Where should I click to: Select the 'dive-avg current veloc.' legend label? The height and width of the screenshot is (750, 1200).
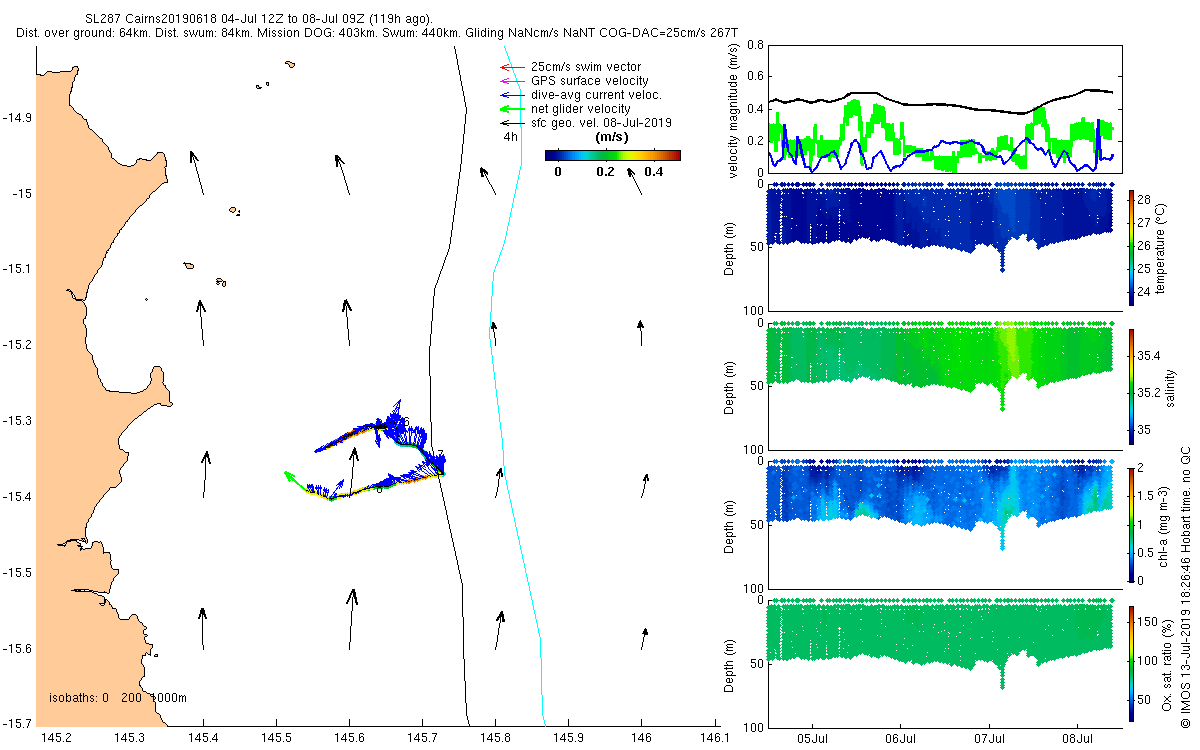click(596, 95)
